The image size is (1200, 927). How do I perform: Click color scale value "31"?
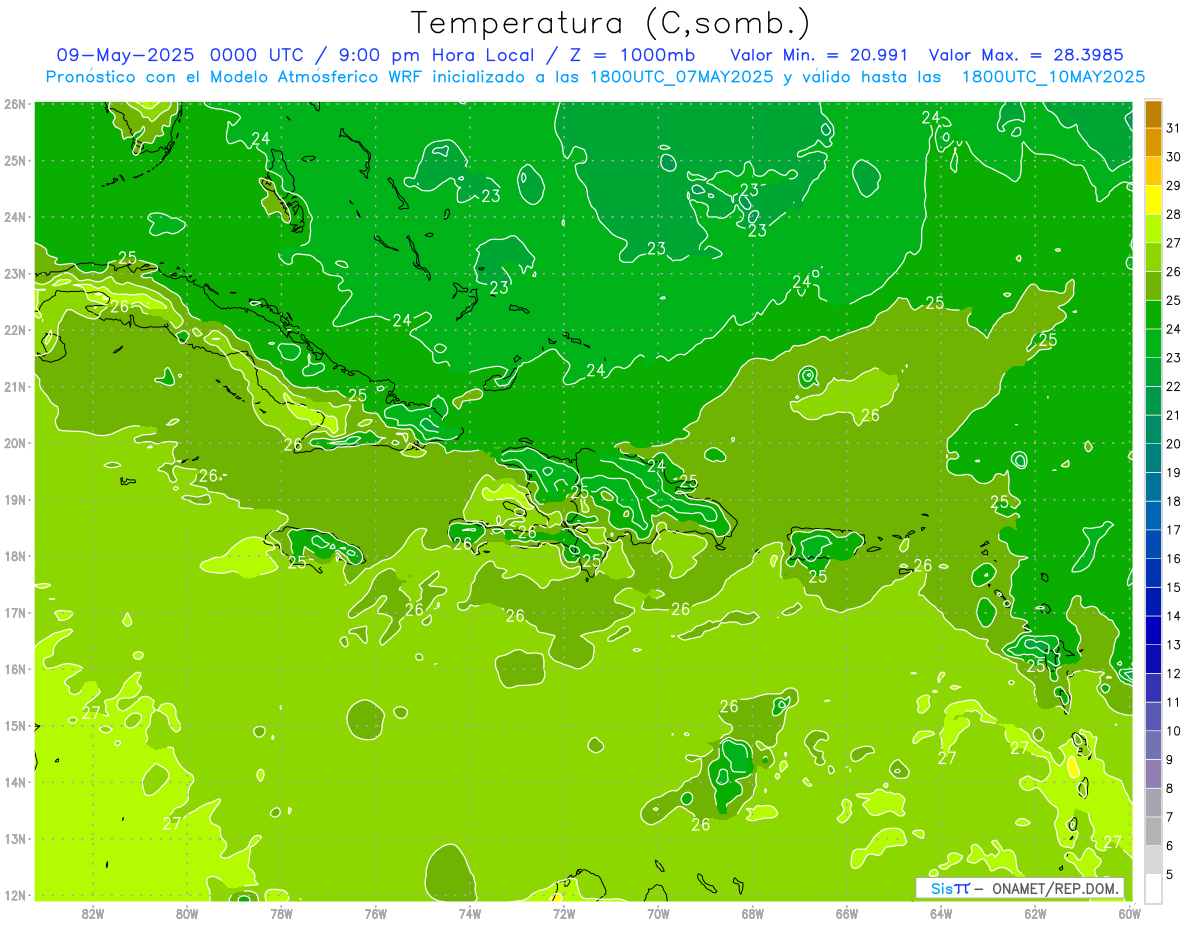pyautogui.click(x=1174, y=128)
